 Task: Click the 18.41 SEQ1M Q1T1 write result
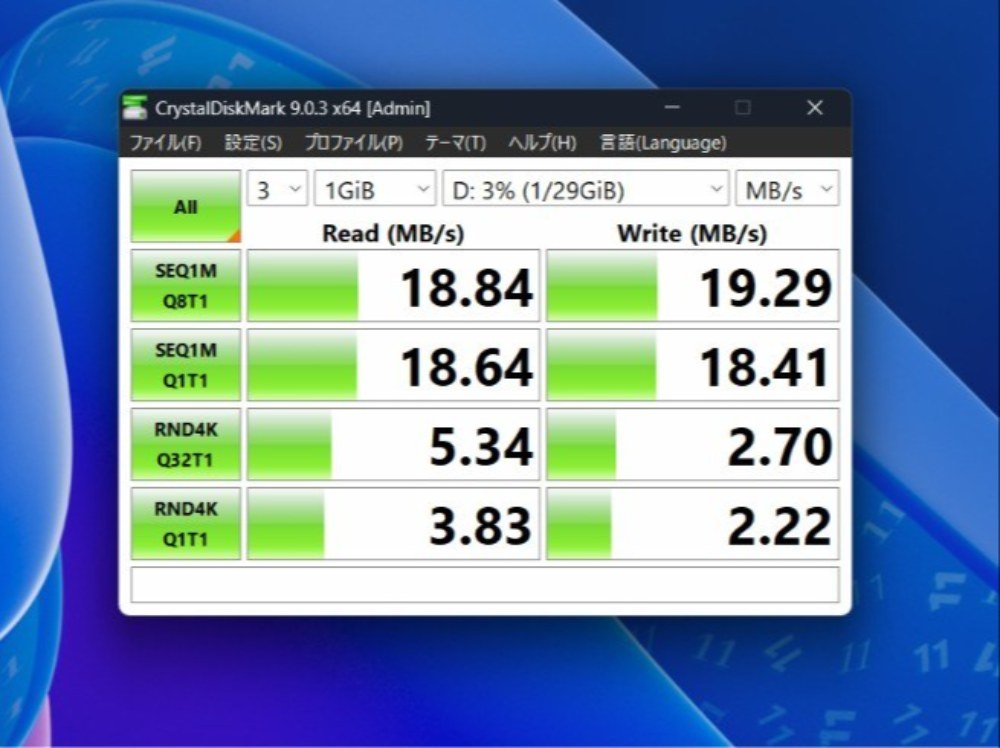pyautogui.click(x=693, y=365)
